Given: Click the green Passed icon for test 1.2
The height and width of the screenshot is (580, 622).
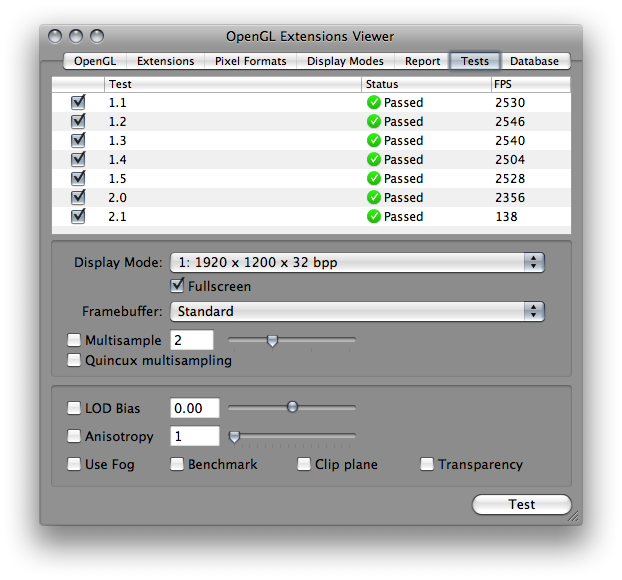Looking at the screenshot, I should click(374, 121).
